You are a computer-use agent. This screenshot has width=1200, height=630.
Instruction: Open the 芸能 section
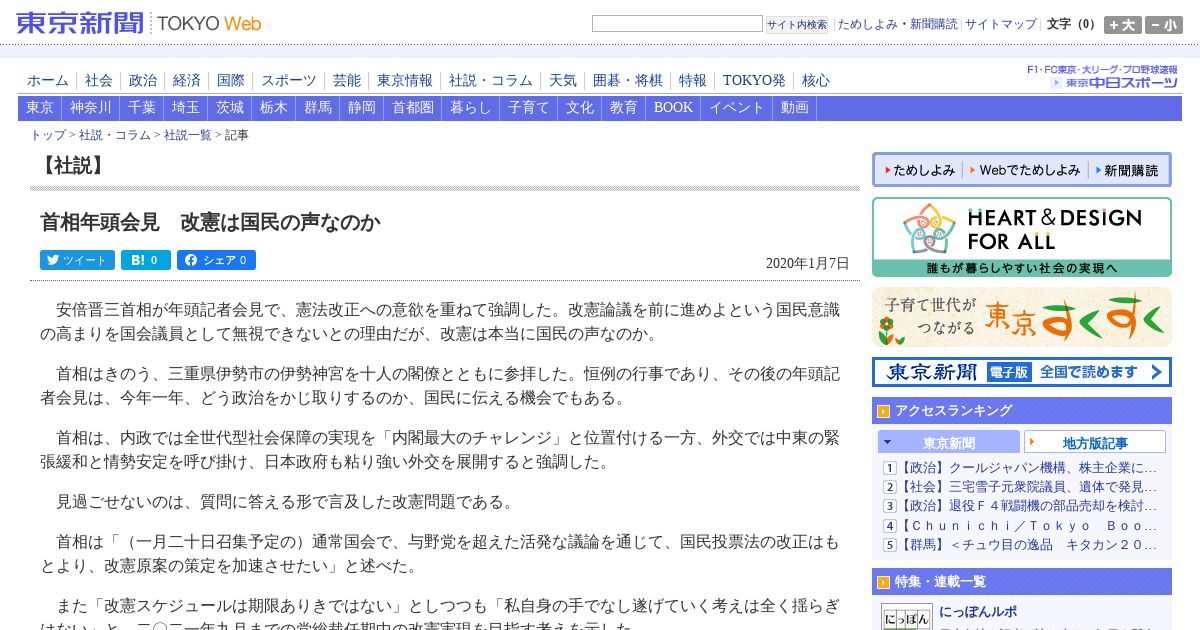coord(347,81)
